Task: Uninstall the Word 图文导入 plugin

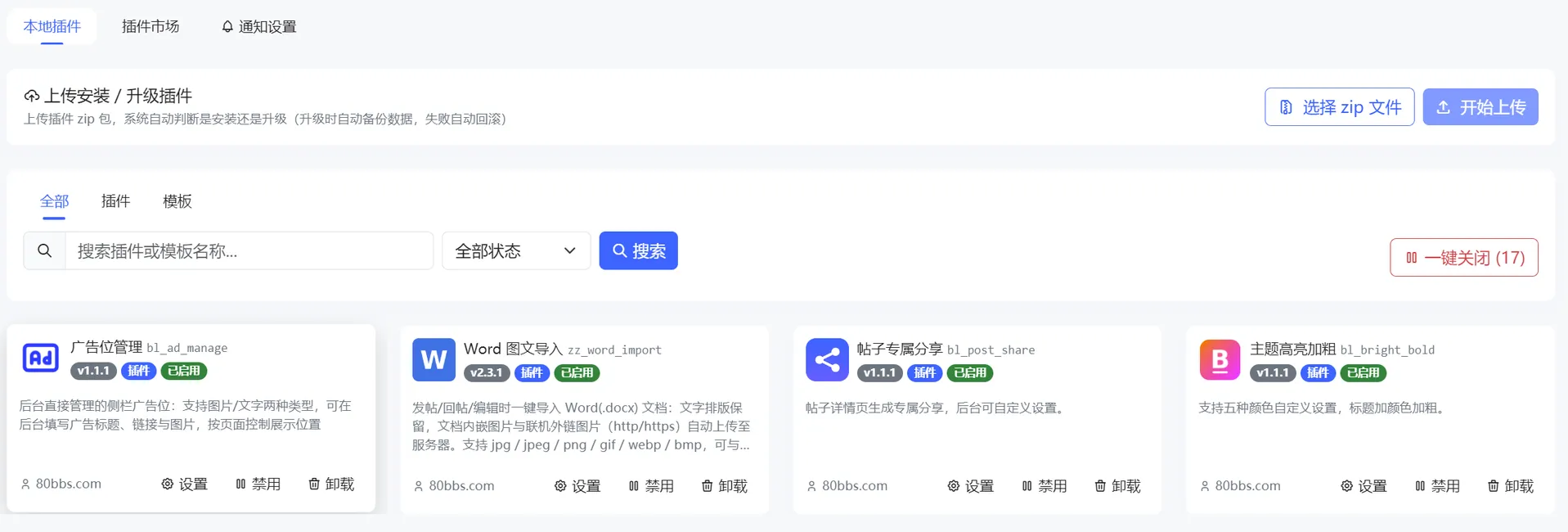Action: pos(725,486)
